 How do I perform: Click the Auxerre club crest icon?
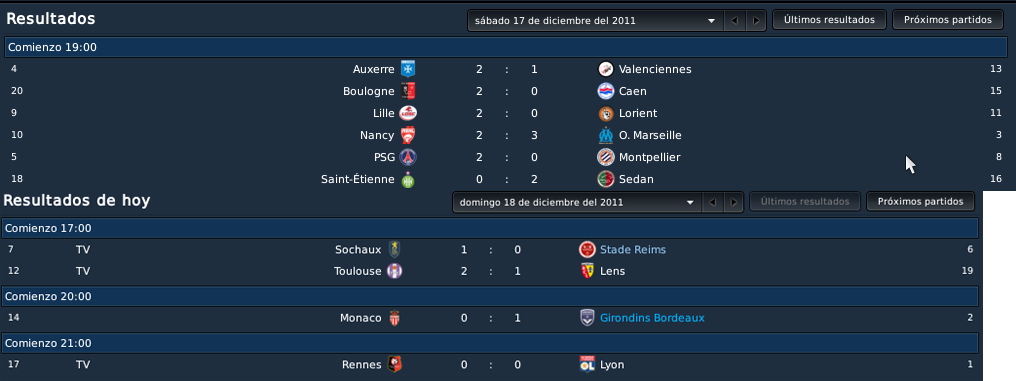point(408,69)
